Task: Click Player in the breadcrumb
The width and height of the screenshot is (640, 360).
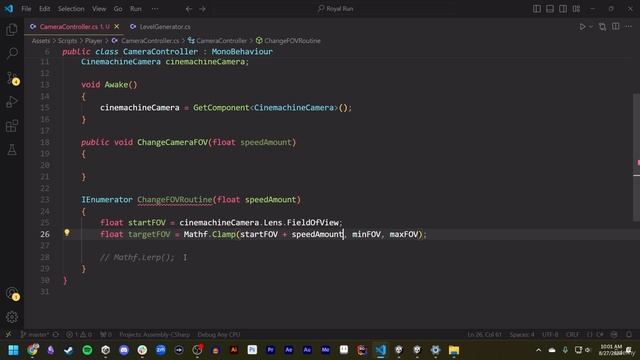Action: pyautogui.click(x=93, y=41)
